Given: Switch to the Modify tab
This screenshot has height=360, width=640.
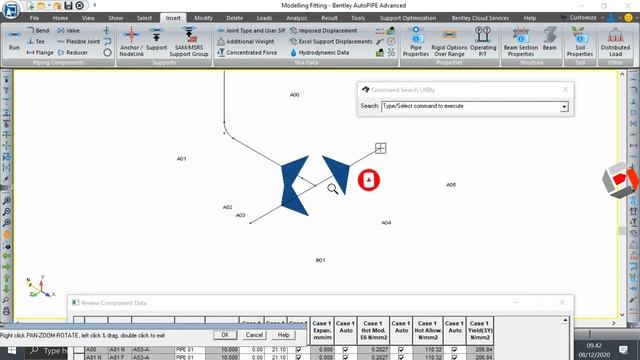Looking at the screenshot, I should tap(203, 18).
